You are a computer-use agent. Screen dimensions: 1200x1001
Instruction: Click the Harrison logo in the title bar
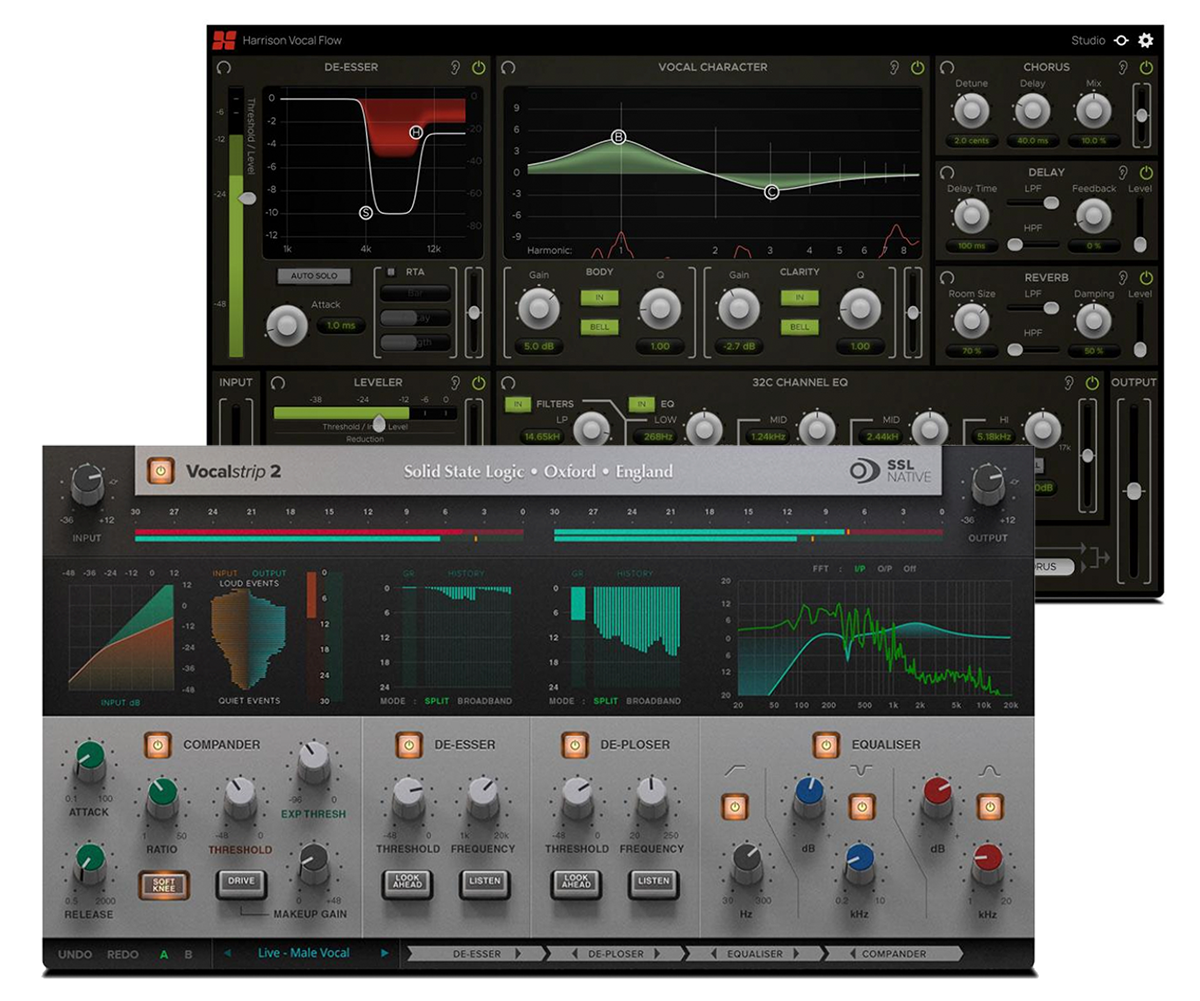point(224,41)
